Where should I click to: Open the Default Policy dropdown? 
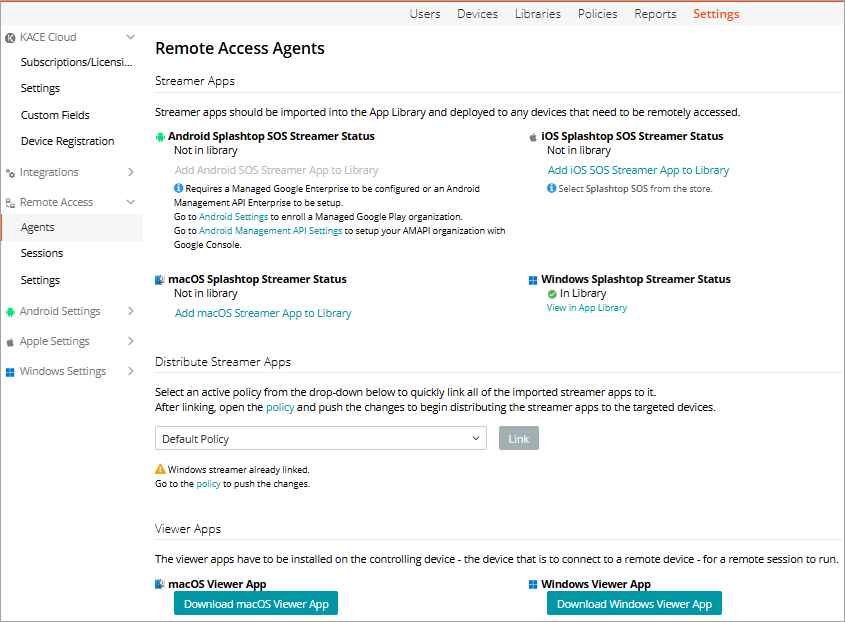pos(320,439)
